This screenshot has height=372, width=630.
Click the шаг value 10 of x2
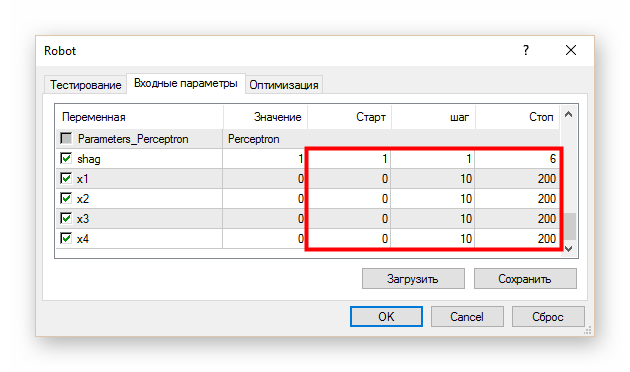point(466,199)
